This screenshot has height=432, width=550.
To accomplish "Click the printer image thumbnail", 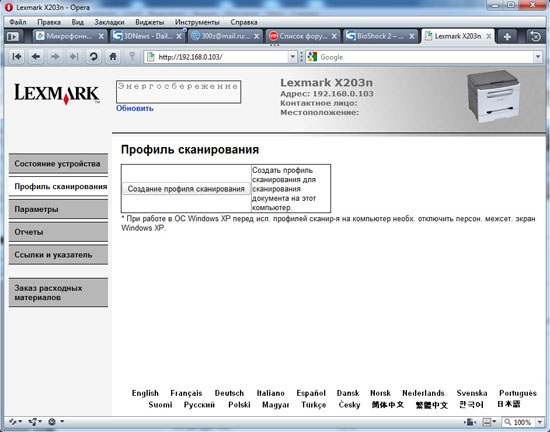I will pyautogui.click(x=493, y=96).
